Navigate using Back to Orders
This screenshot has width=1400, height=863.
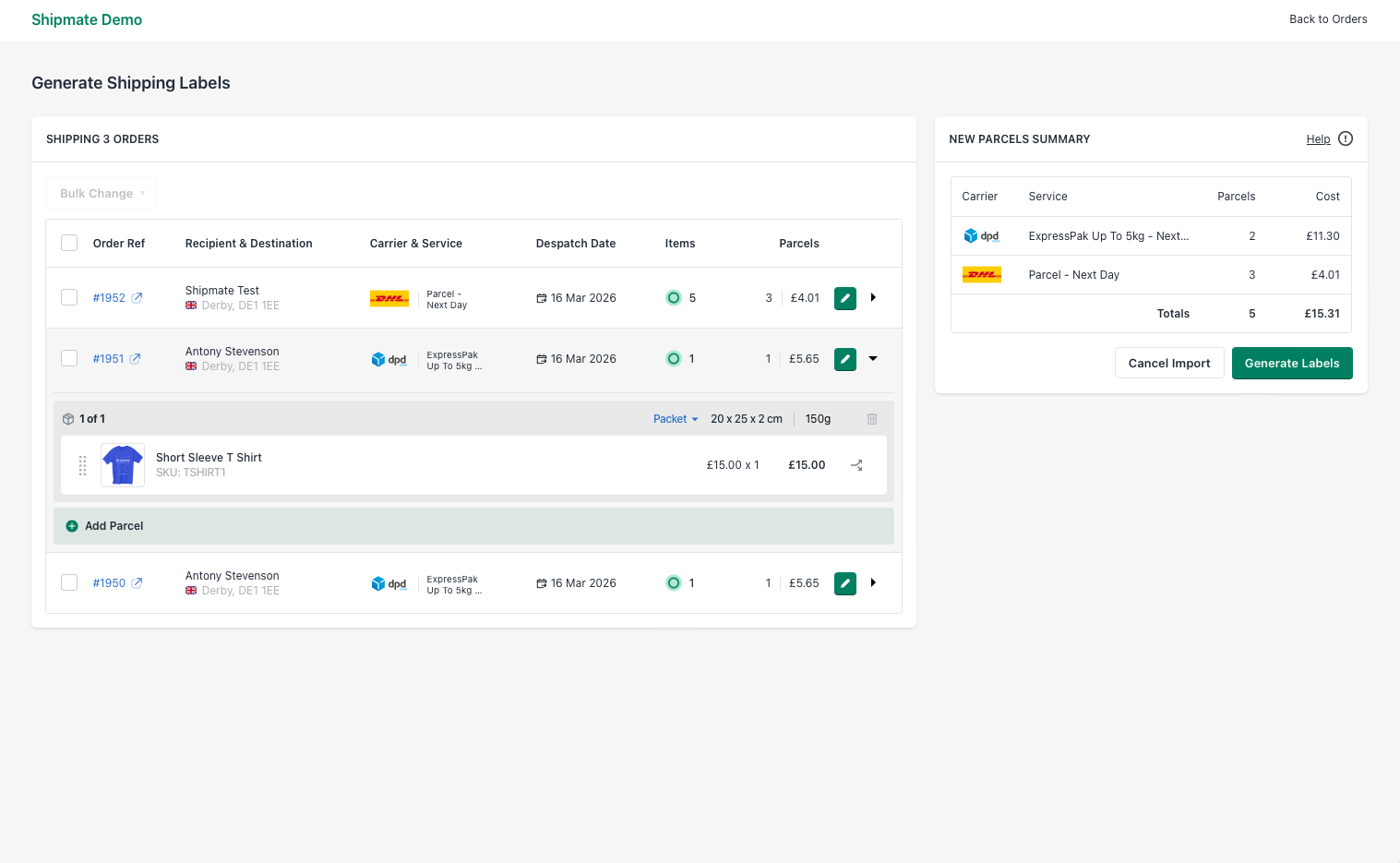click(1328, 18)
